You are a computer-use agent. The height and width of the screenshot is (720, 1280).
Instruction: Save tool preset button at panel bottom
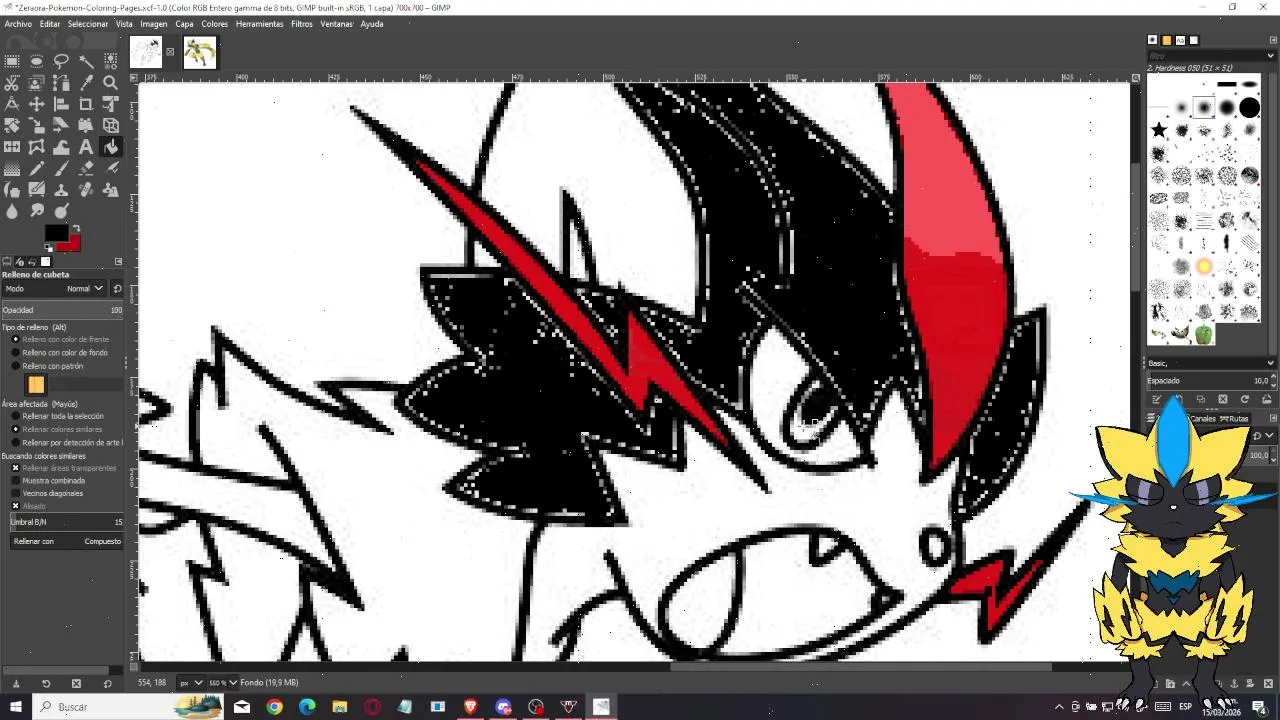click(15, 684)
